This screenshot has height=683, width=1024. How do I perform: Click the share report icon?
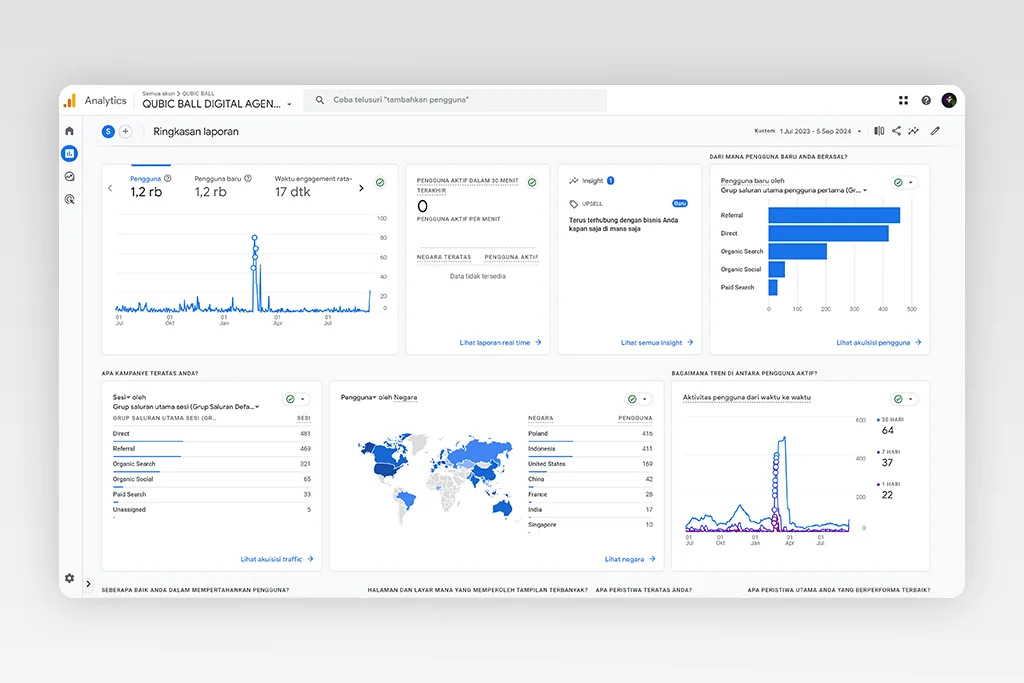(896, 131)
